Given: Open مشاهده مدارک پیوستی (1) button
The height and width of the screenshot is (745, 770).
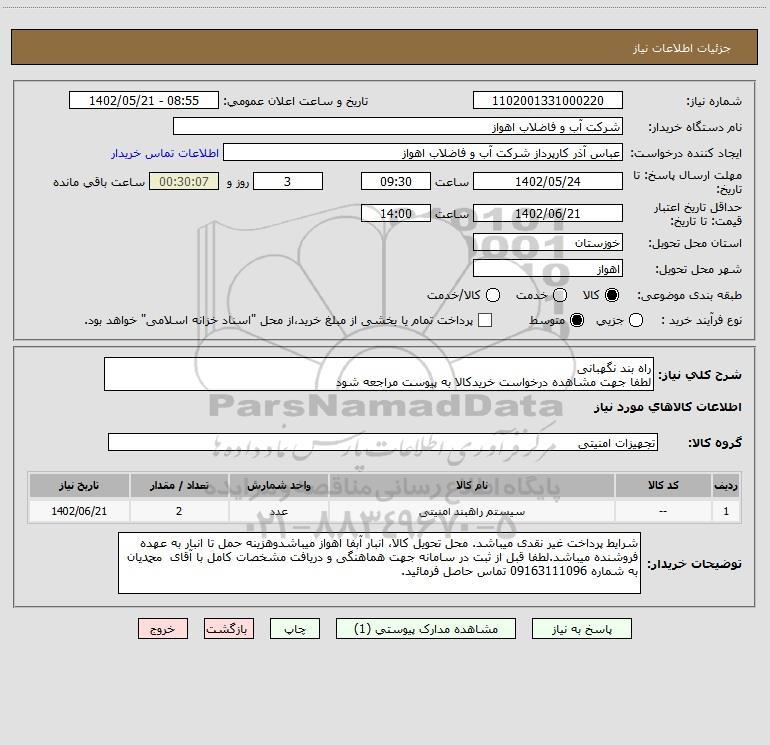Looking at the screenshot, I should 426,629.
